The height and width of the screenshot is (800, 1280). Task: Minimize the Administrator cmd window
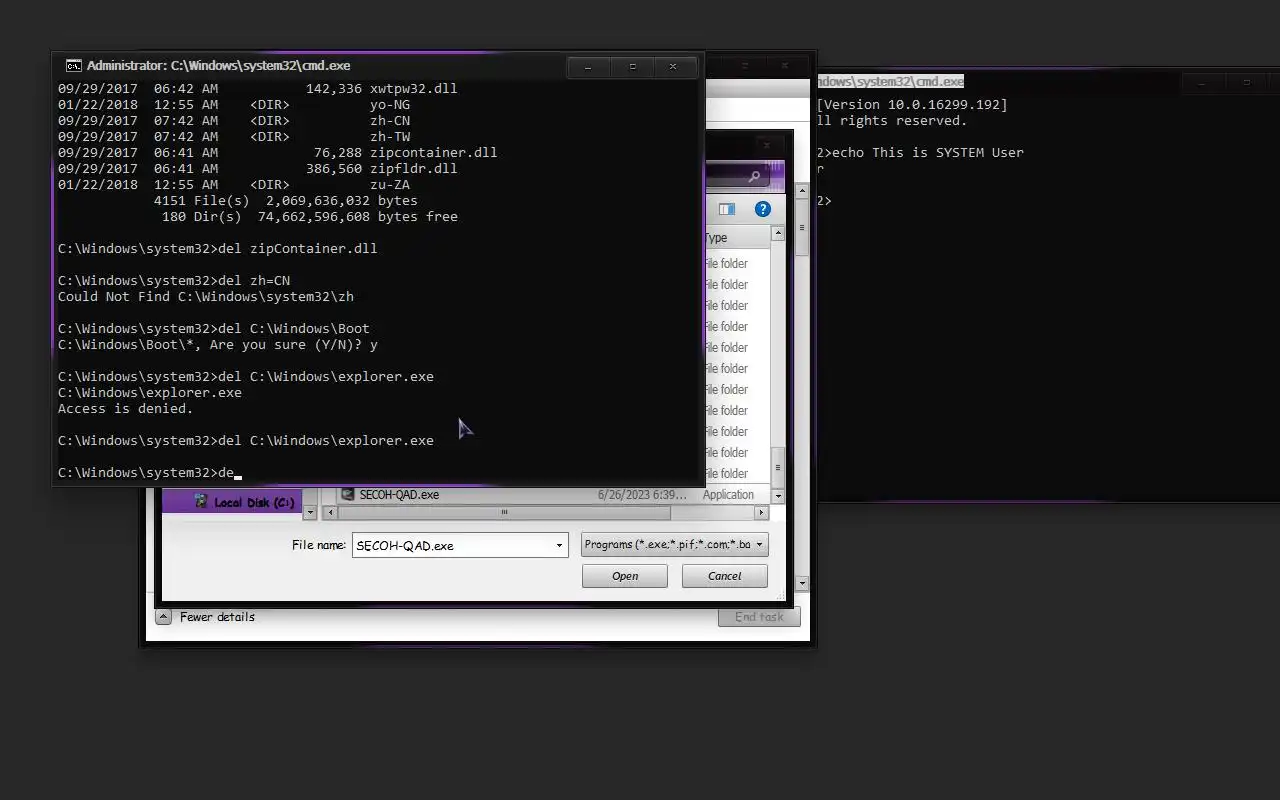pyautogui.click(x=588, y=67)
